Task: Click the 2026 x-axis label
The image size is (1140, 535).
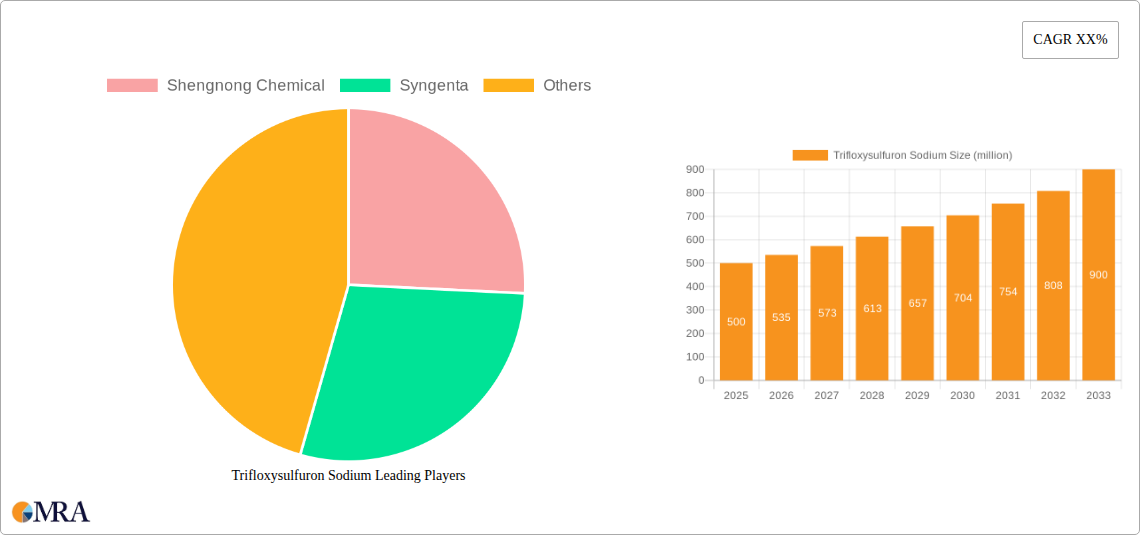Action: coord(782,396)
